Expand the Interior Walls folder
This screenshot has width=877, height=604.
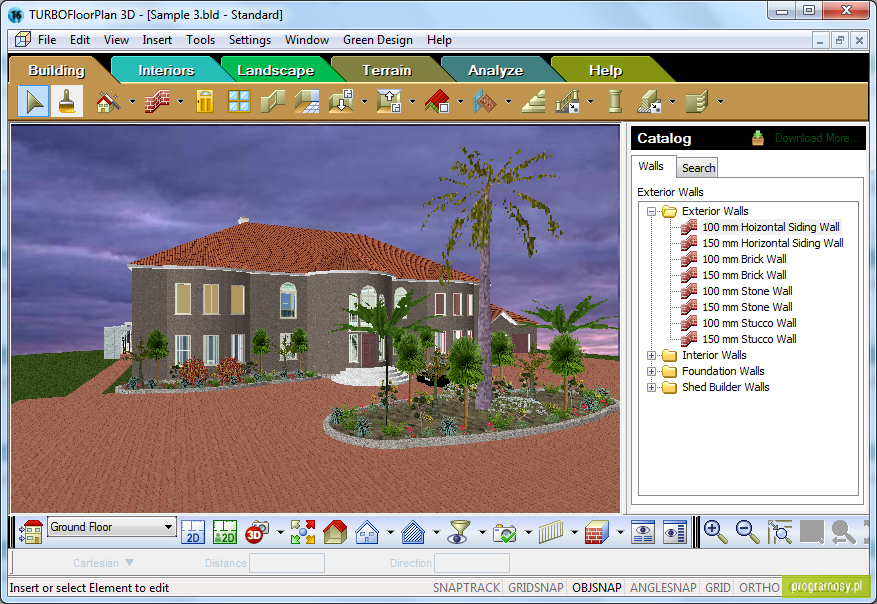[651, 356]
